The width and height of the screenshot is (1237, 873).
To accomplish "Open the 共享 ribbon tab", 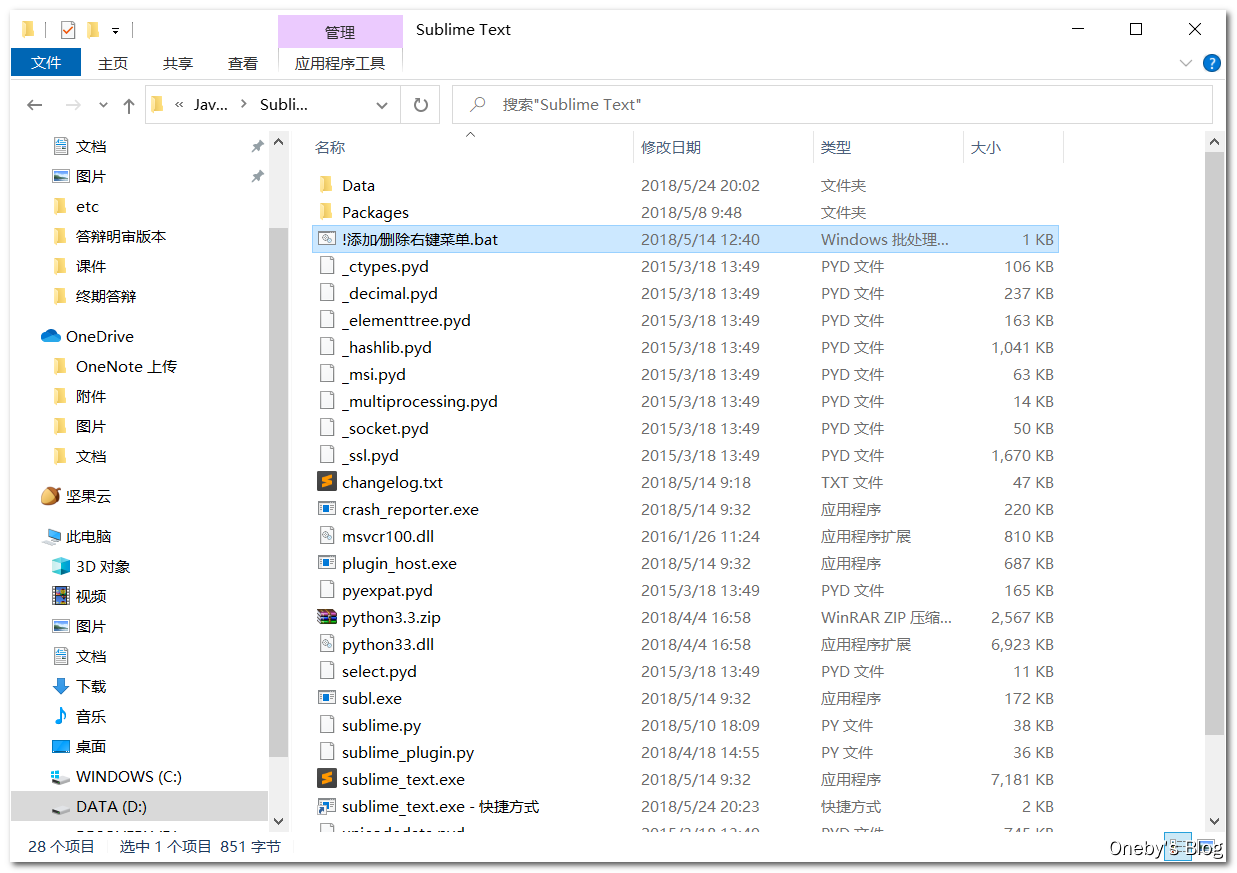I will tap(178, 63).
